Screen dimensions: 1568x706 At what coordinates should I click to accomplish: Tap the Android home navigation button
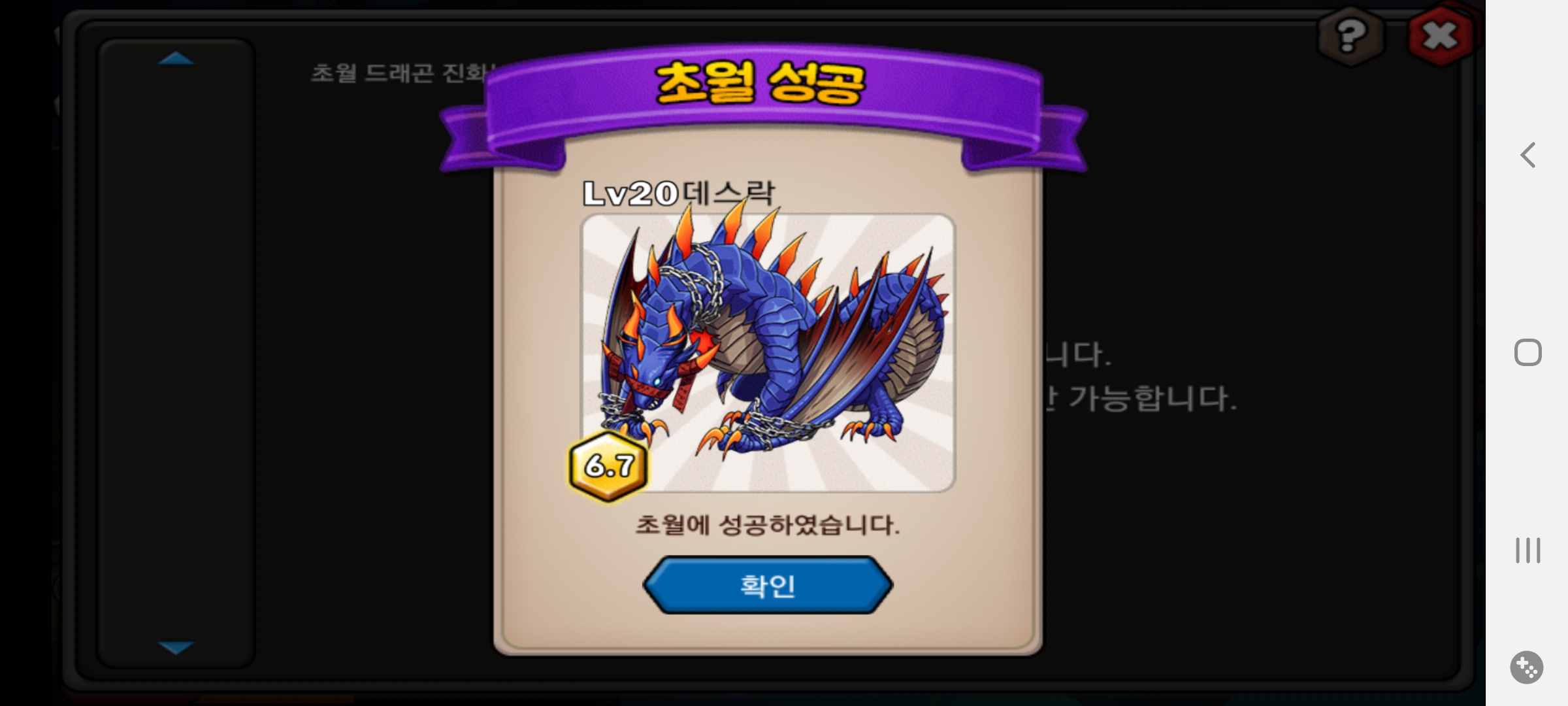(1527, 352)
